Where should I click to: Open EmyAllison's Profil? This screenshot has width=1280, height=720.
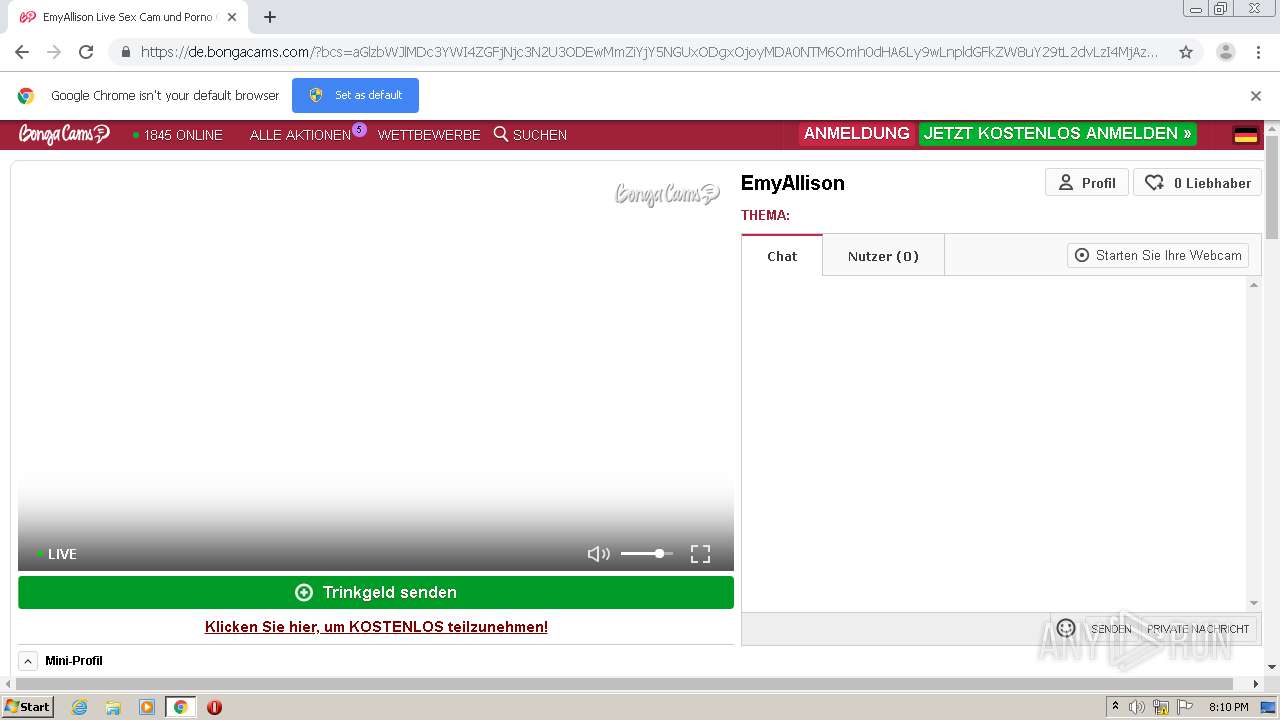click(x=1087, y=182)
